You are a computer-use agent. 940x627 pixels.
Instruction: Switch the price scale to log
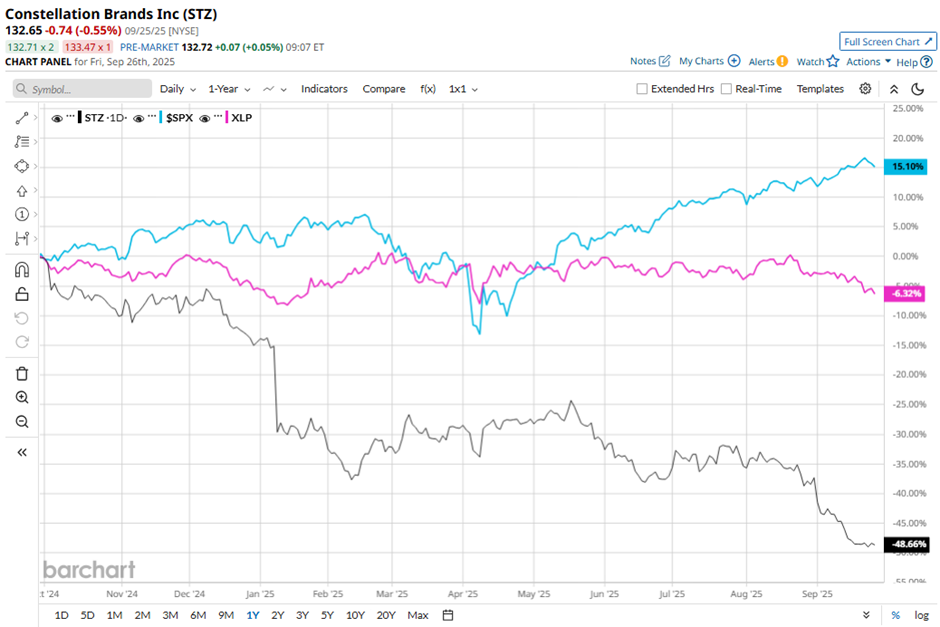(x=921, y=615)
